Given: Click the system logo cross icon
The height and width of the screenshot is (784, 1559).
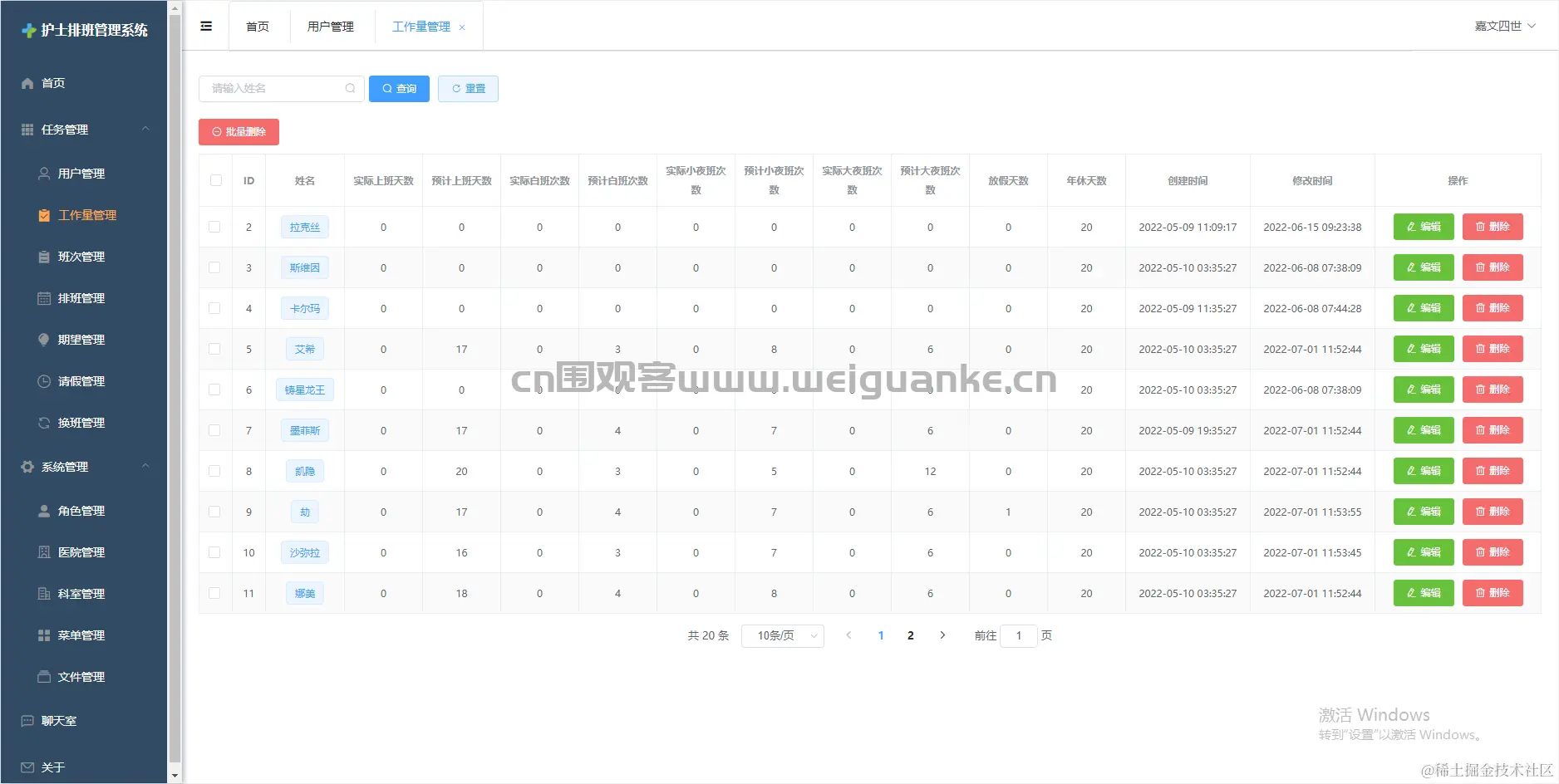Looking at the screenshot, I should (29, 31).
